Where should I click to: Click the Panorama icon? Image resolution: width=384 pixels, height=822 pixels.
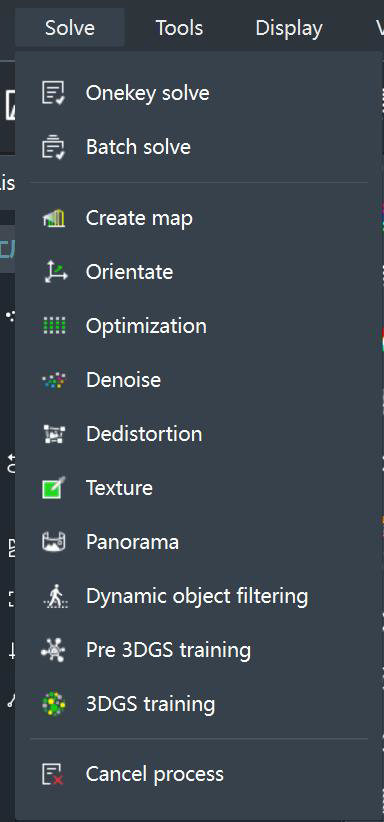click(54, 542)
